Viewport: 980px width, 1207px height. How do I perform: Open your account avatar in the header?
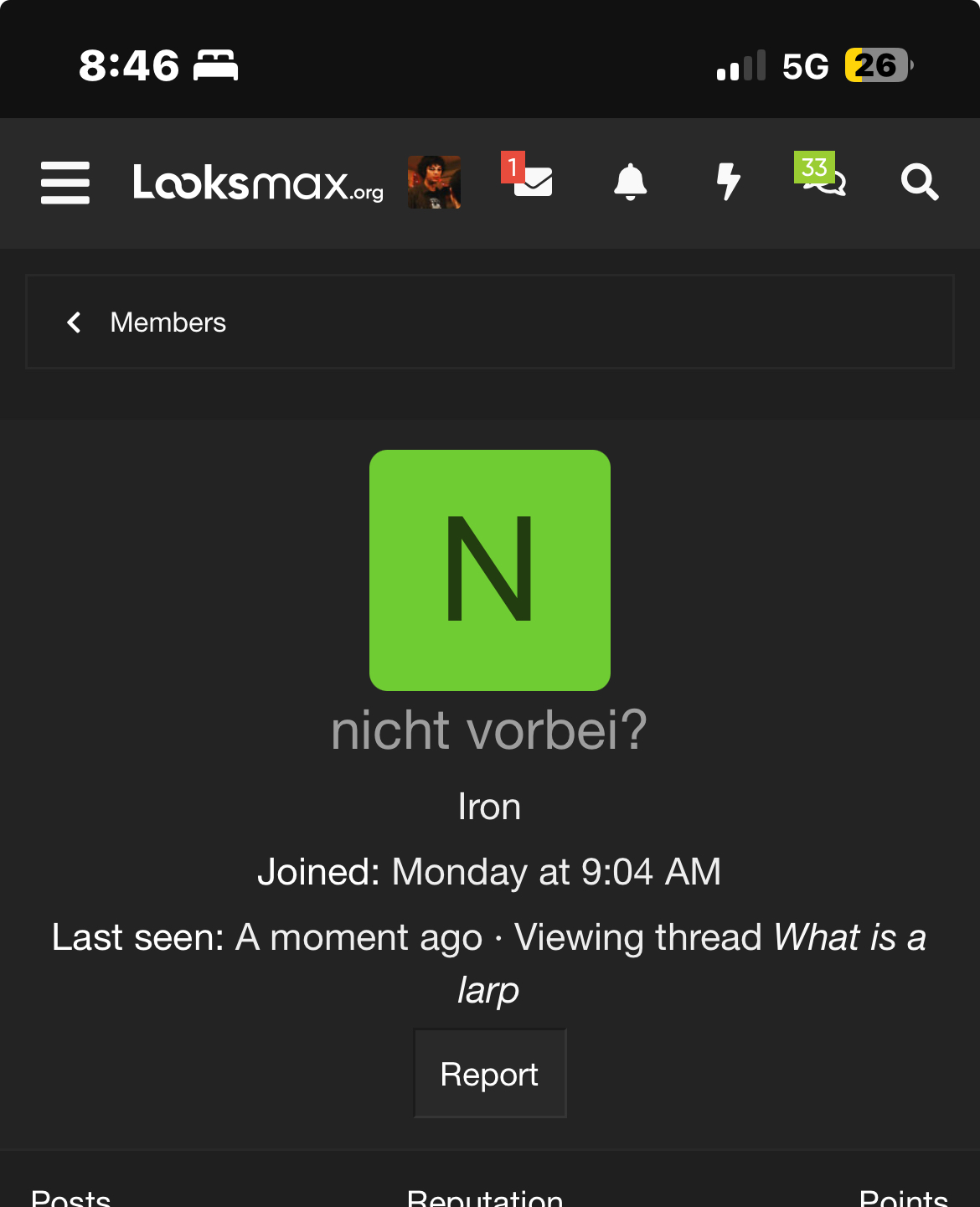pos(434,182)
